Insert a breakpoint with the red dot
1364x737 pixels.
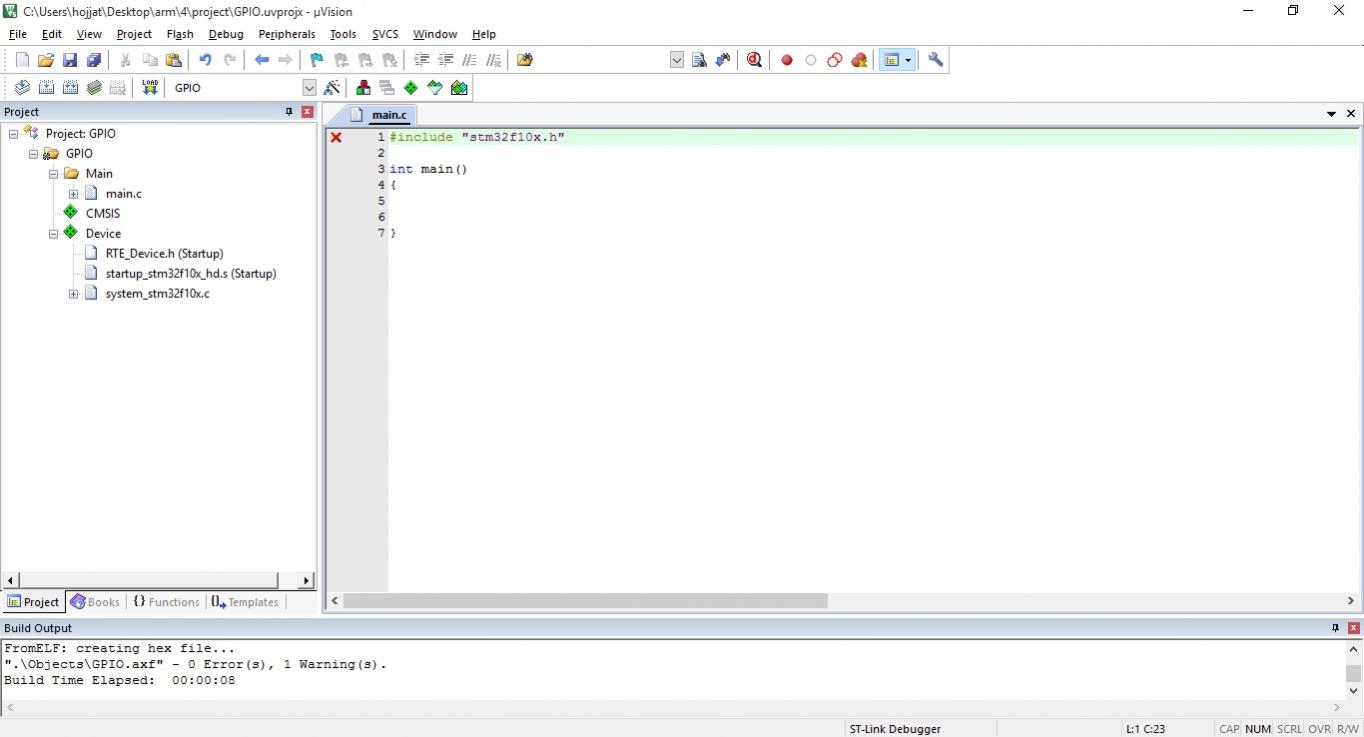(x=787, y=60)
